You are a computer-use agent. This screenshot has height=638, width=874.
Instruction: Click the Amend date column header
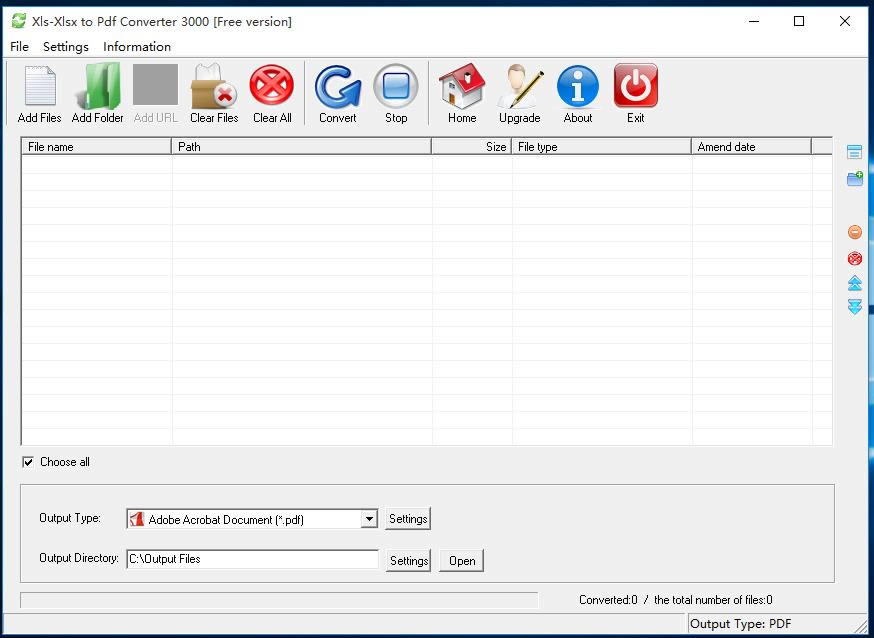(752, 147)
